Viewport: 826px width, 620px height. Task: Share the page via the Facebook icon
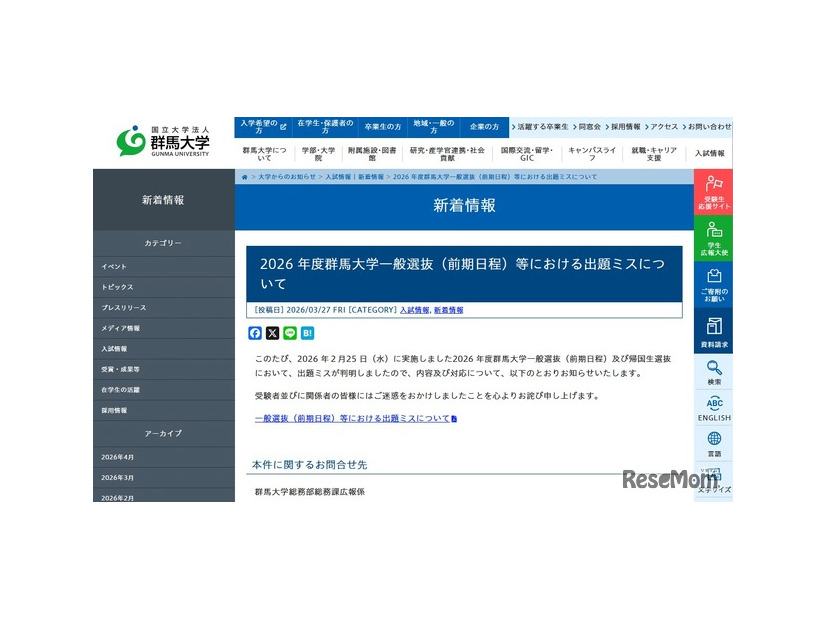coord(255,333)
